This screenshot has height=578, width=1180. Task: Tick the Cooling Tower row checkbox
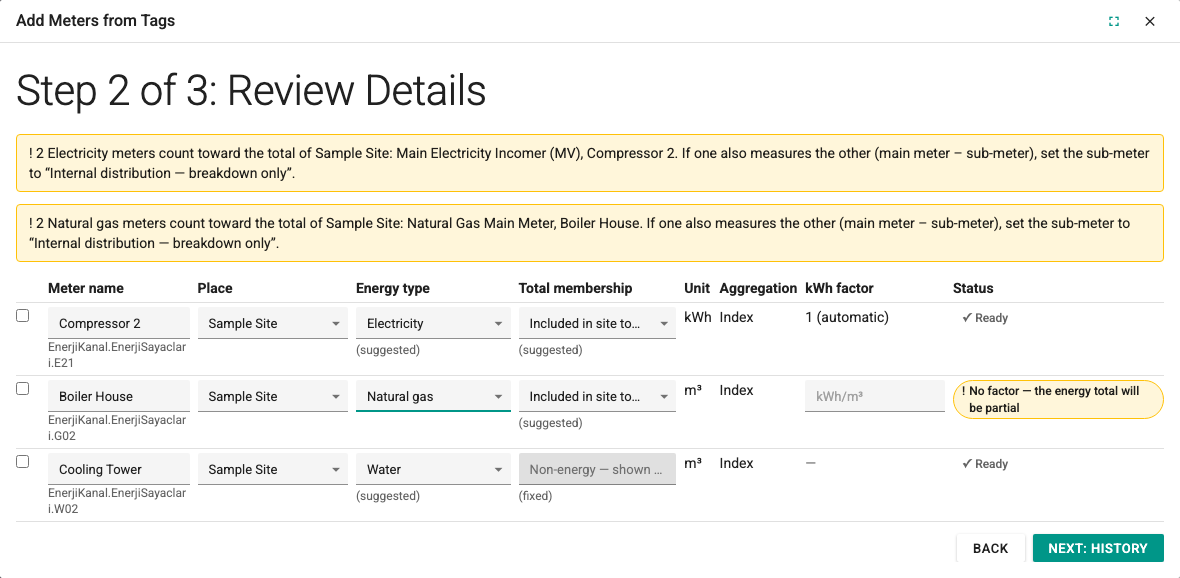pyautogui.click(x=23, y=462)
